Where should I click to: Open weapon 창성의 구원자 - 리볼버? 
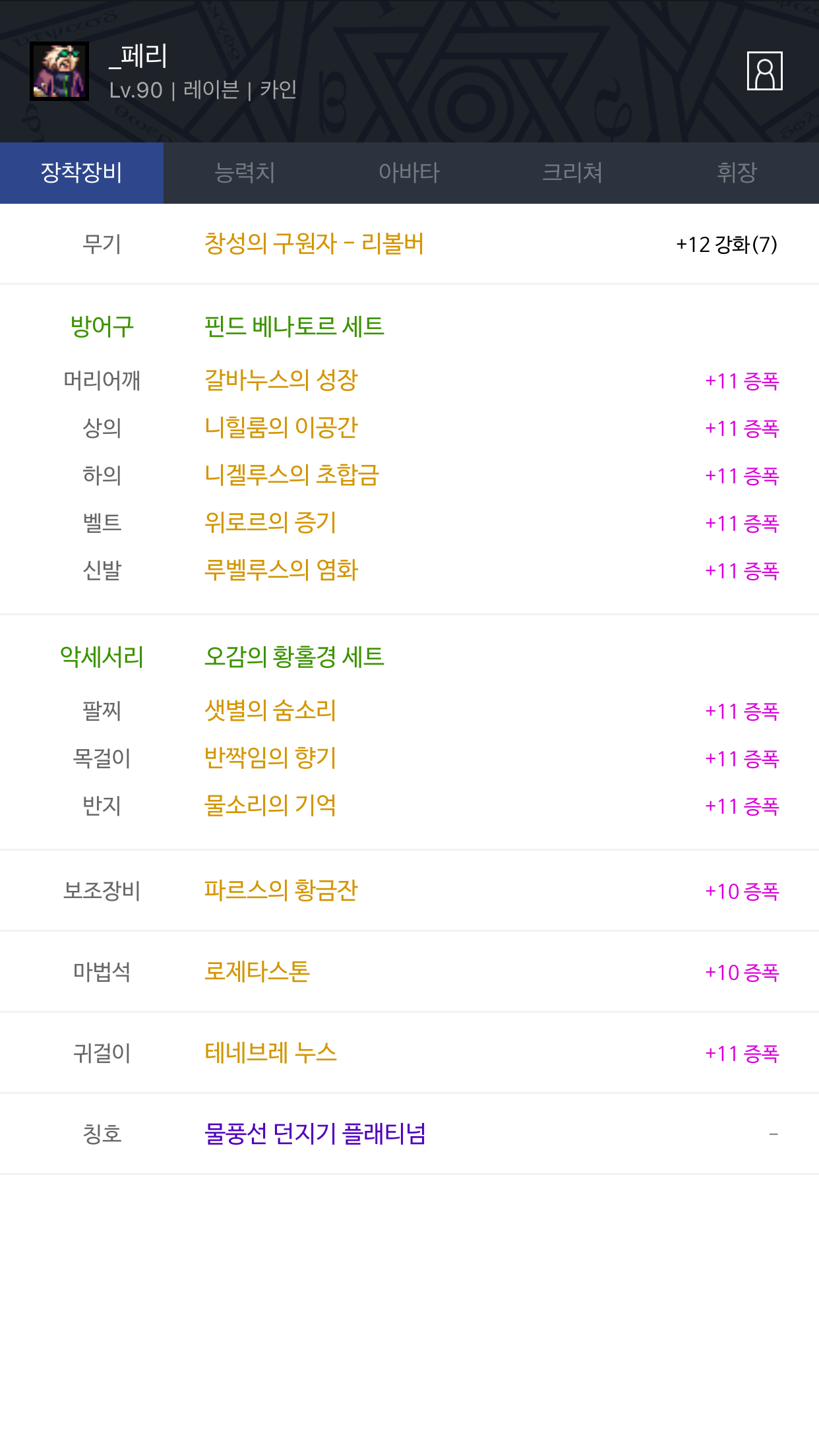click(314, 244)
